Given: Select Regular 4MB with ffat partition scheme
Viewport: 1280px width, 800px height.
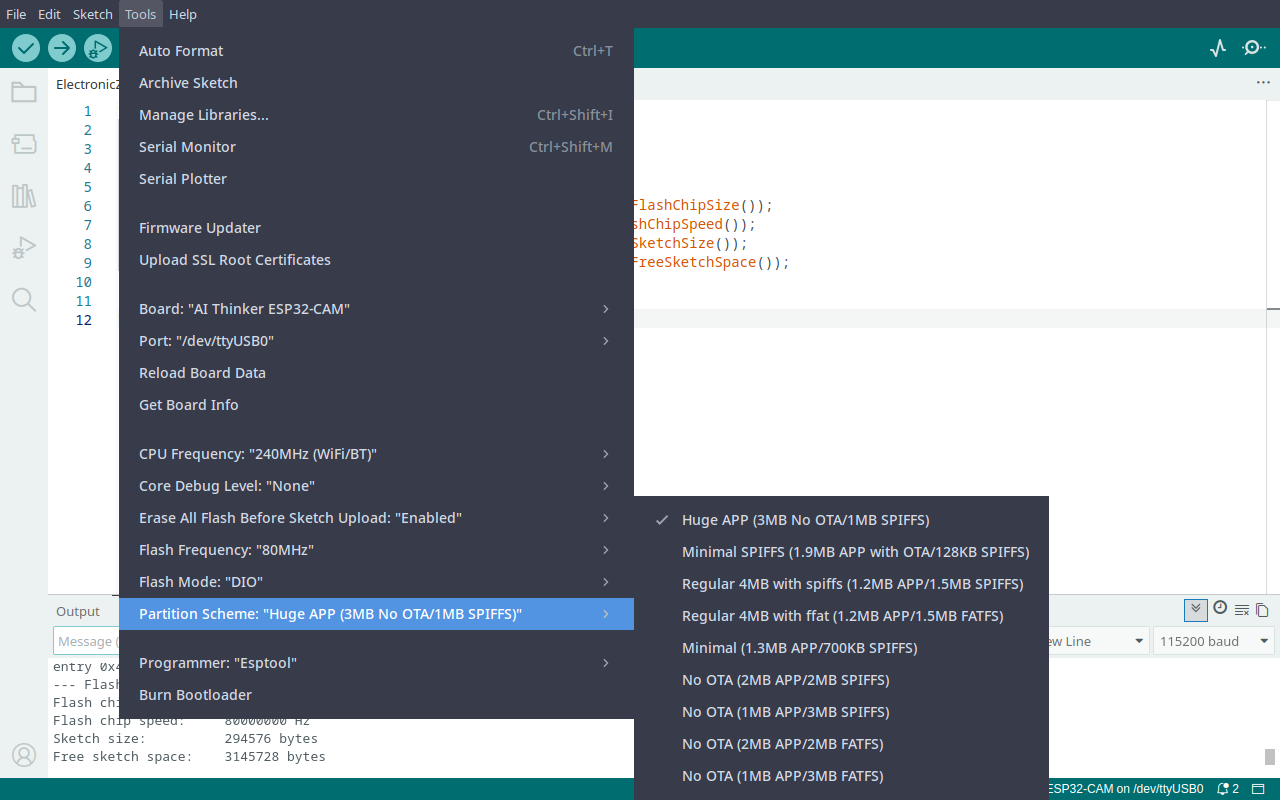Looking at the screenshot, I should (x=841, y=616).
